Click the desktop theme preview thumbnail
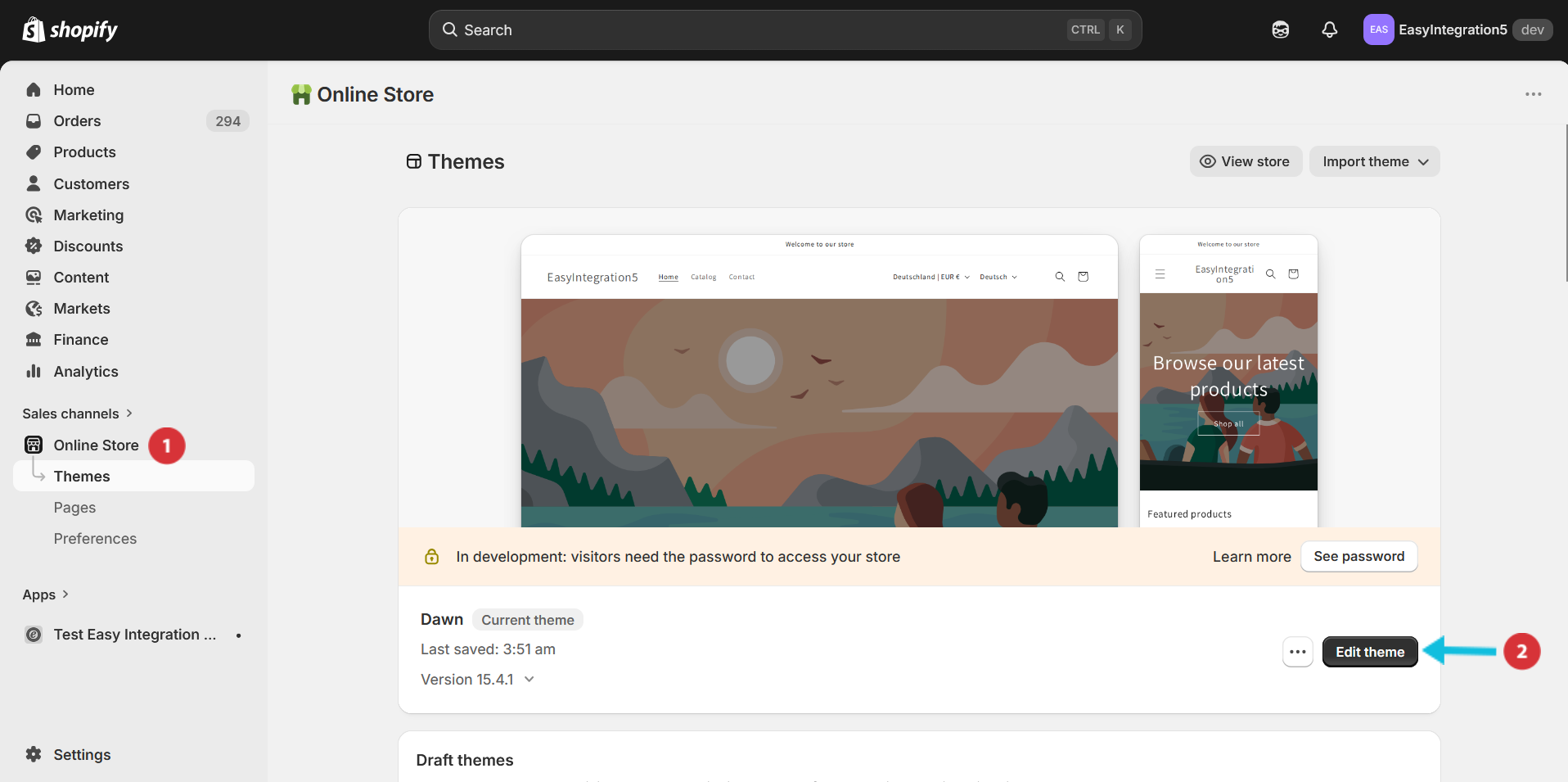Screen dimensions: 1568x782 [x=819, y=381]
